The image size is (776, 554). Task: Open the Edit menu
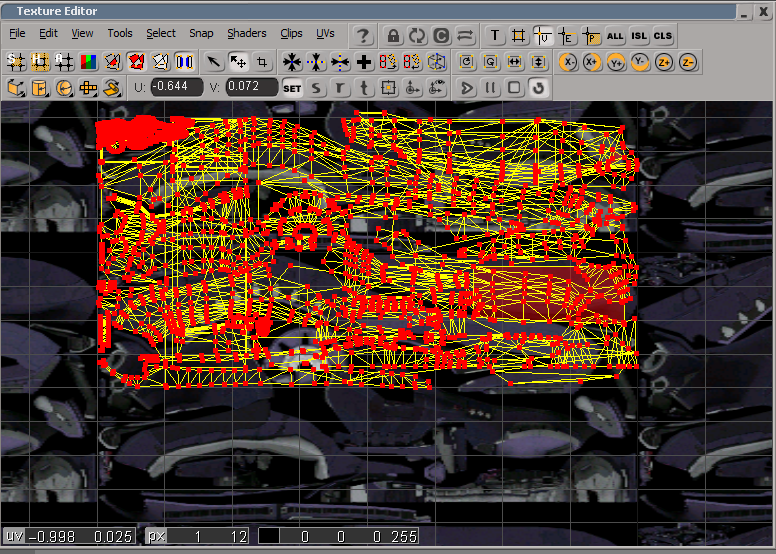[x=48, y=33]
